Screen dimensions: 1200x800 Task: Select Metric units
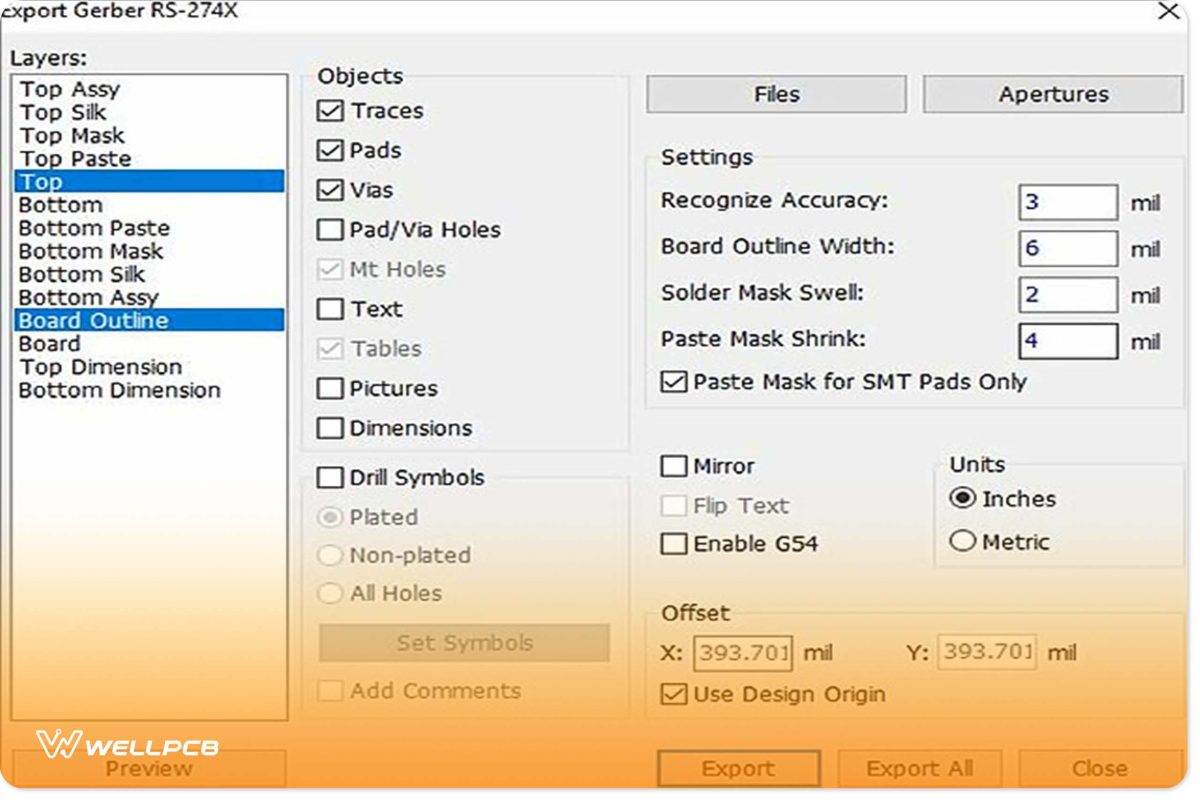point(963,541)
